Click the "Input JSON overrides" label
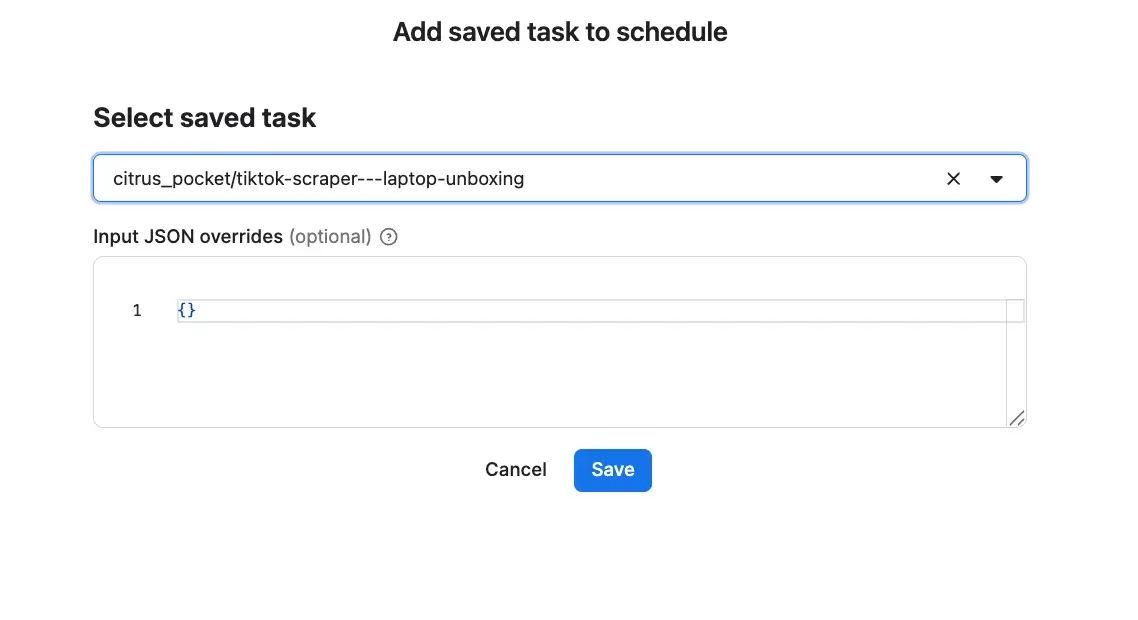 point(188,237)
